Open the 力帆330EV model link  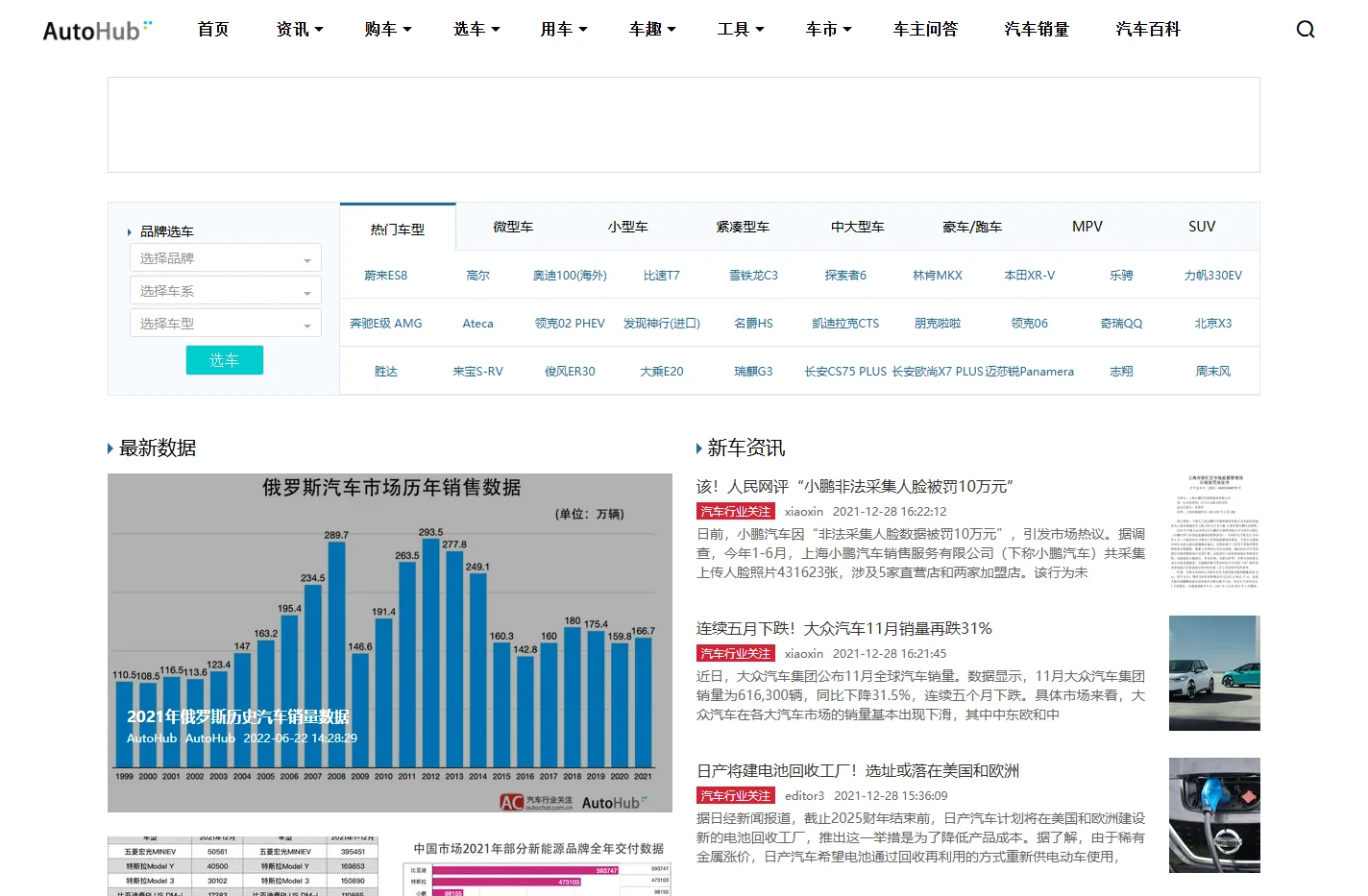tap(1213, 276)
